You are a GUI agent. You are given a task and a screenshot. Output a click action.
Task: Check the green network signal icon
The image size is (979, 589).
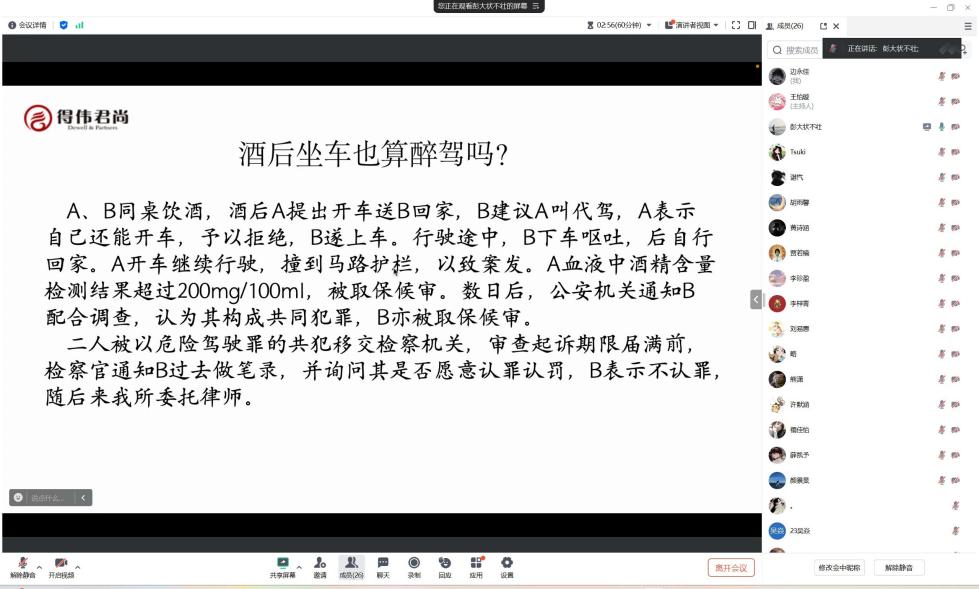tap(80, 25)
